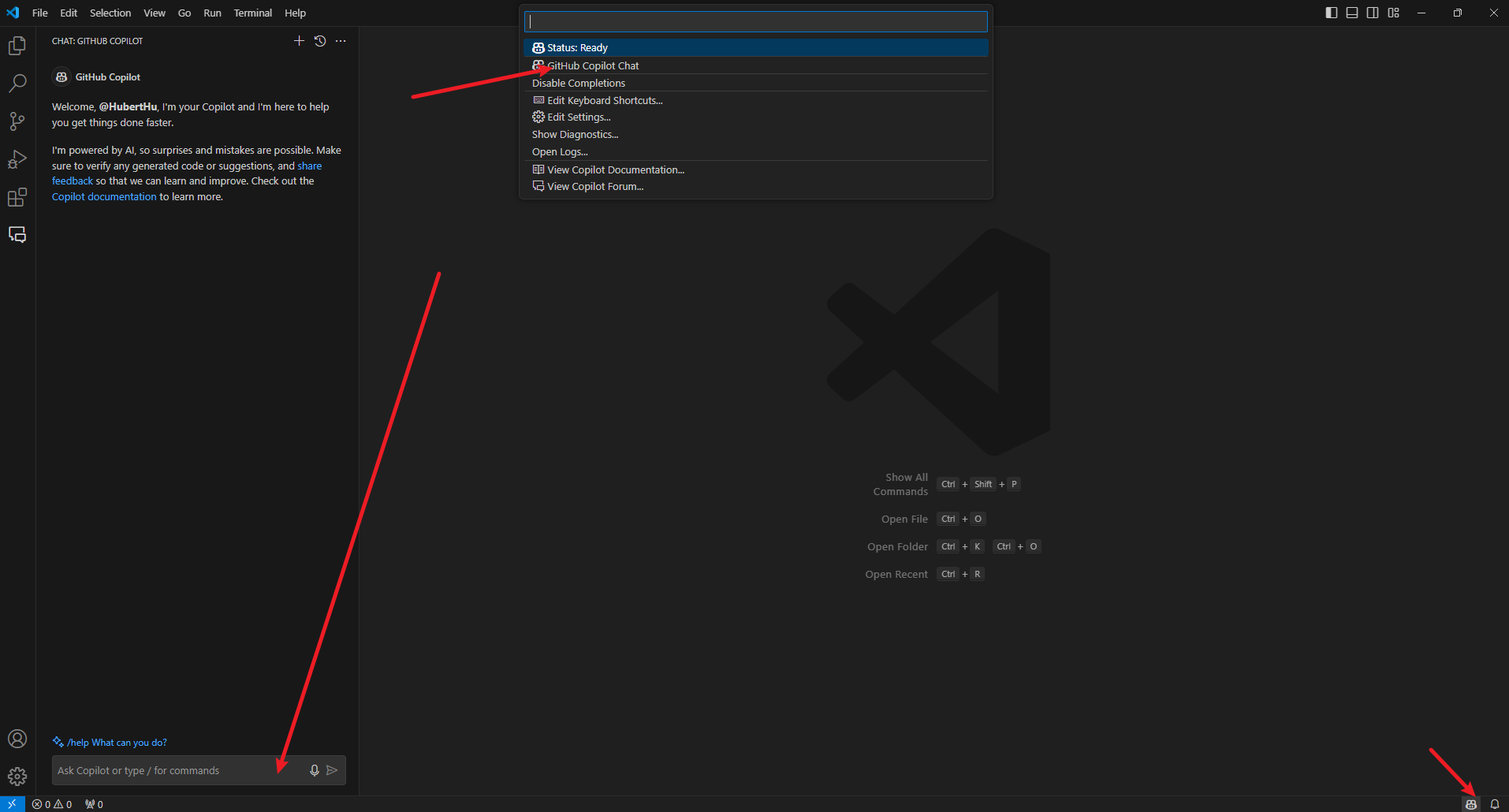Click the Show All Commands watermark text

coord(900,484)
